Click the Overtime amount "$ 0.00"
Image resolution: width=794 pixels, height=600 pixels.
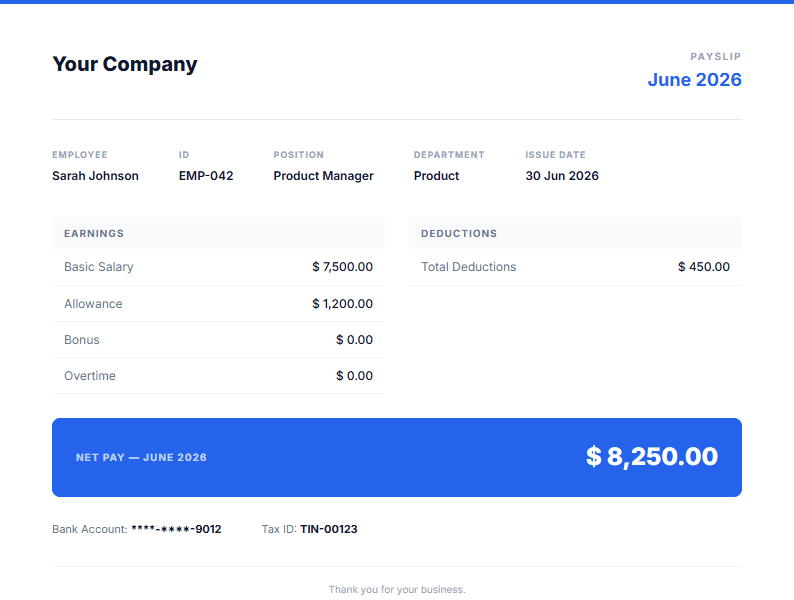pos(354,376)
